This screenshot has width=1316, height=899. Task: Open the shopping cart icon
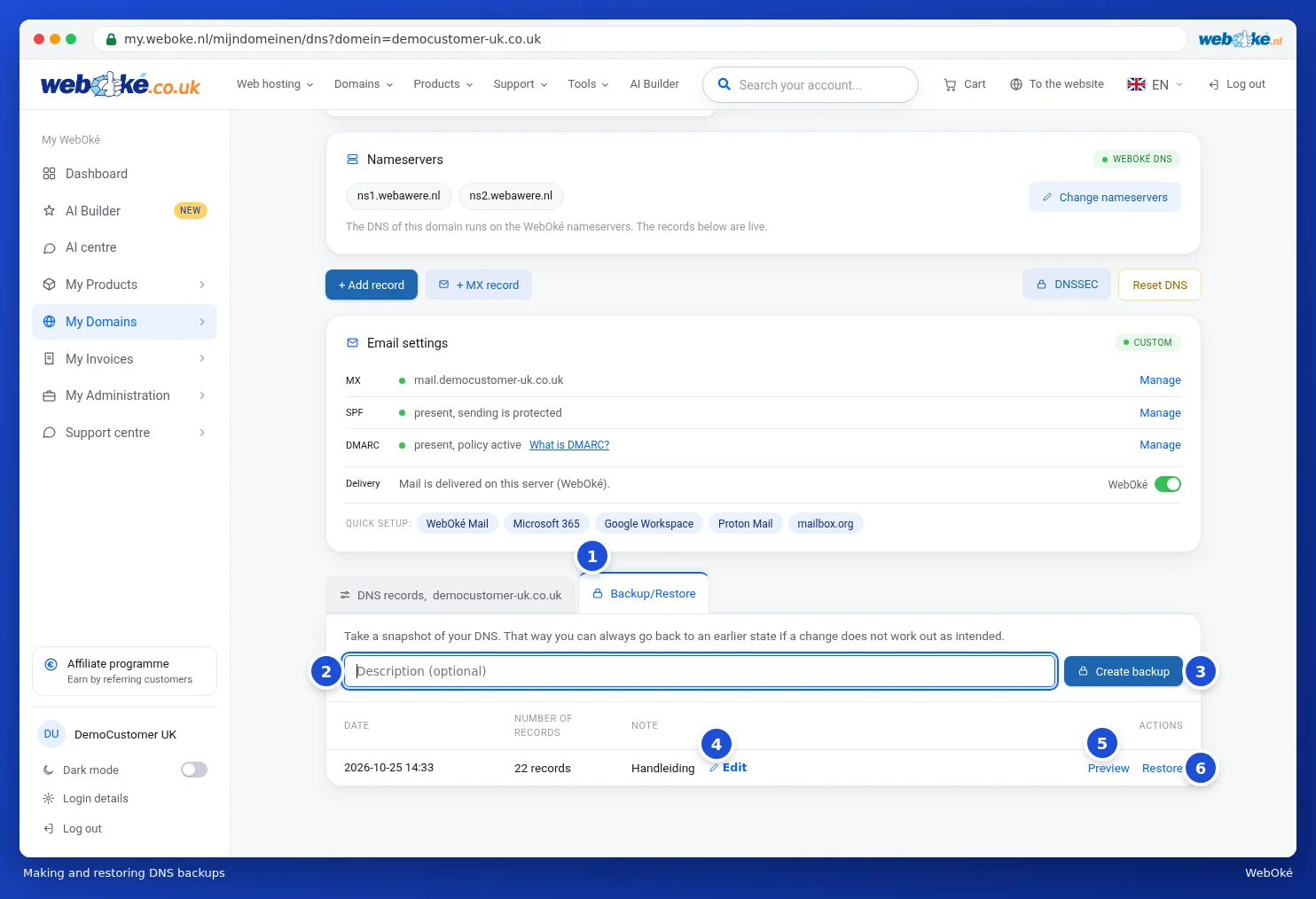pyautogui.click(x=950, y=84)
